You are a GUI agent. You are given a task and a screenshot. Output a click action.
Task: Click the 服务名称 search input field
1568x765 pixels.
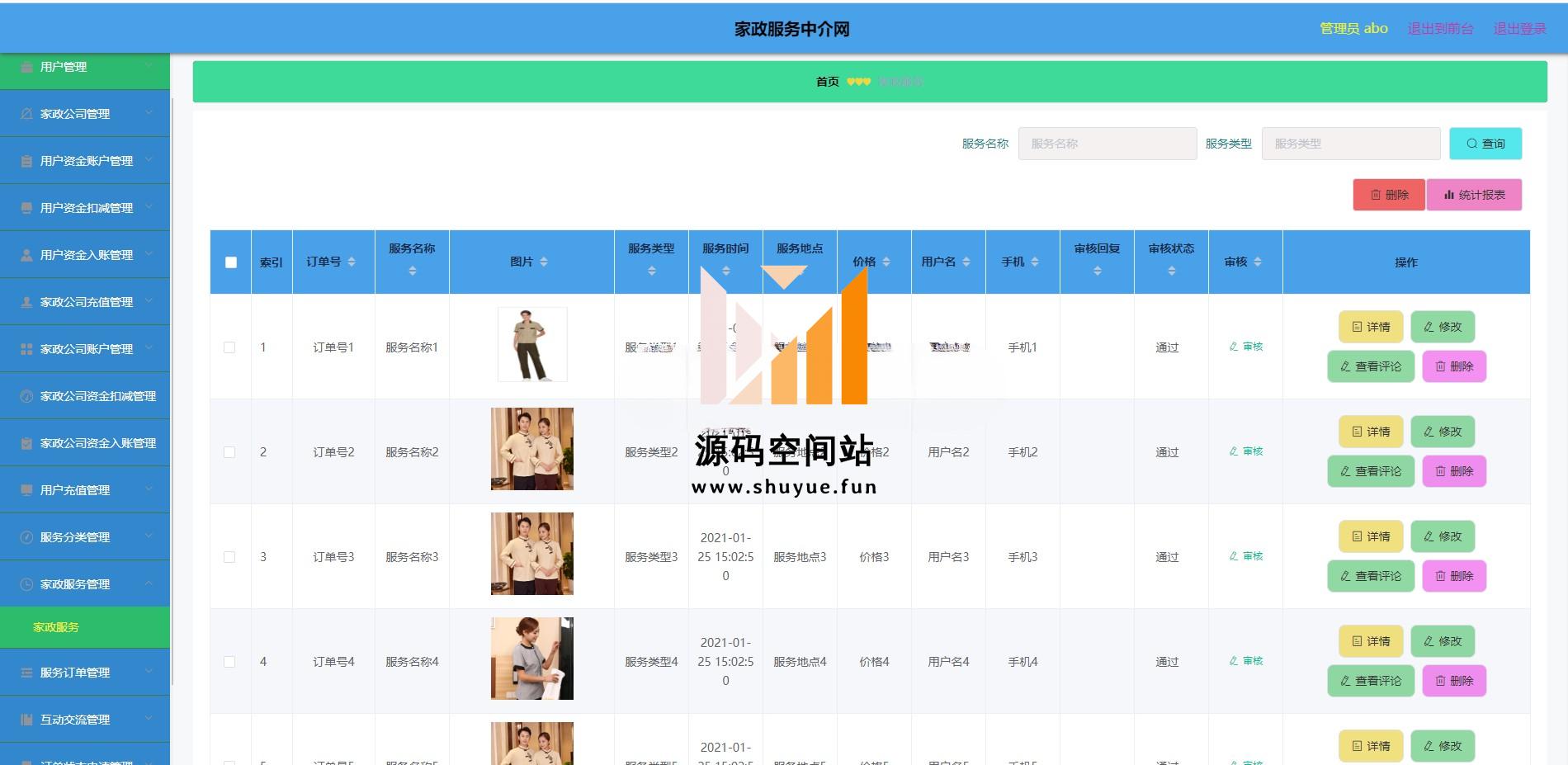(x=1107, y=144)
